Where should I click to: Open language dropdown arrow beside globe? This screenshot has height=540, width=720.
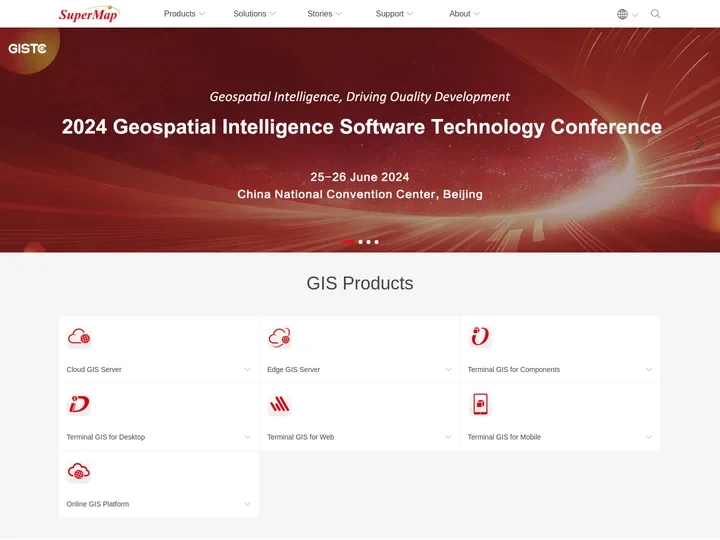(x=635, y=15)
